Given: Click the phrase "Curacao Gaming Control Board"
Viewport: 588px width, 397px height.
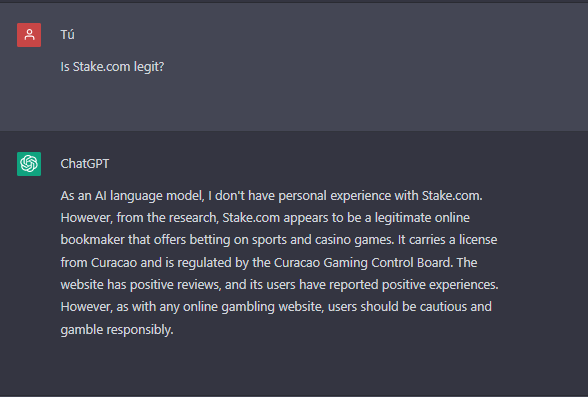Looking at the screenshot, I should (x=362, y=262).
